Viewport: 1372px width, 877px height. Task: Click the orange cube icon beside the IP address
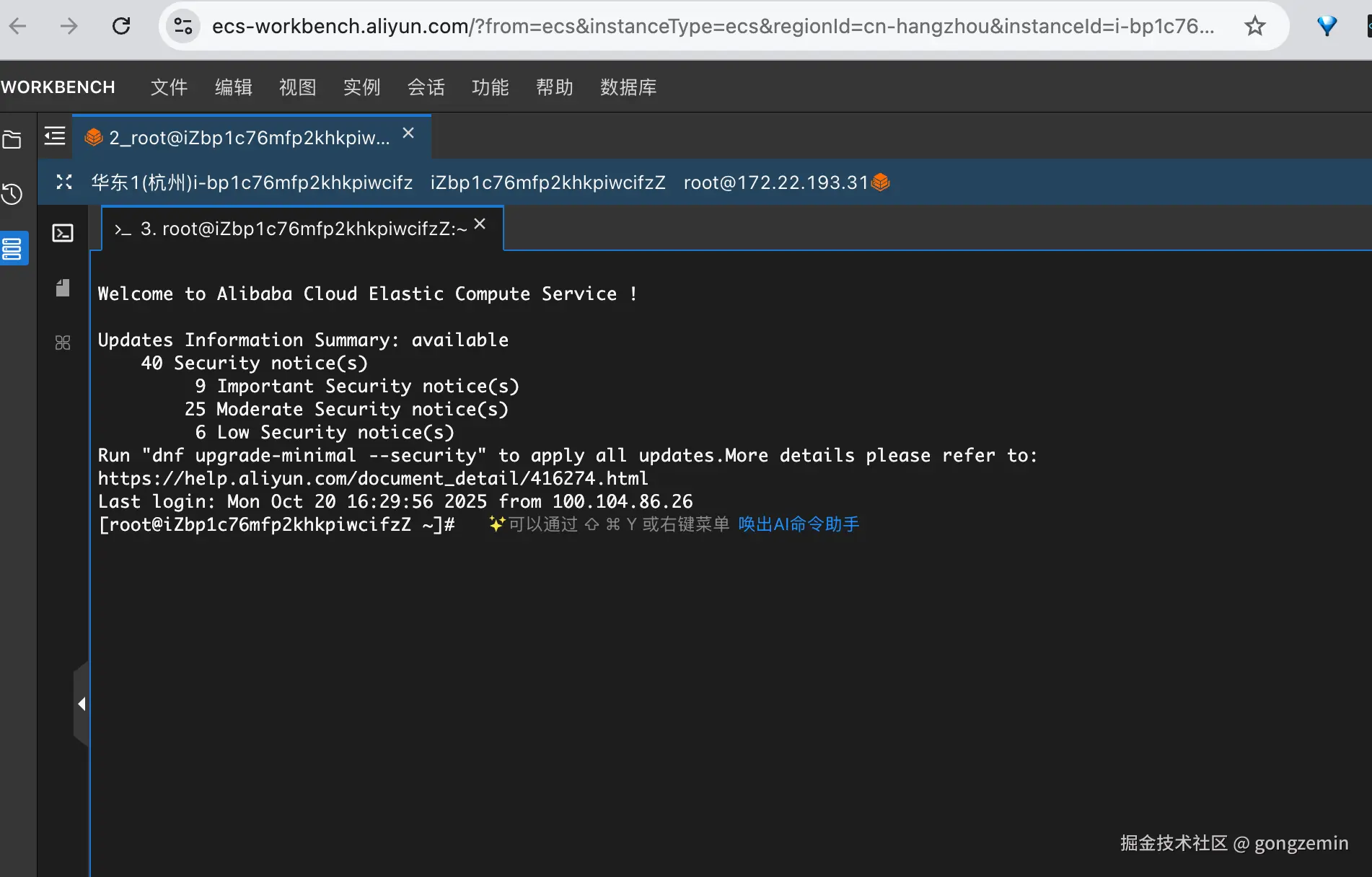[881, 182]
